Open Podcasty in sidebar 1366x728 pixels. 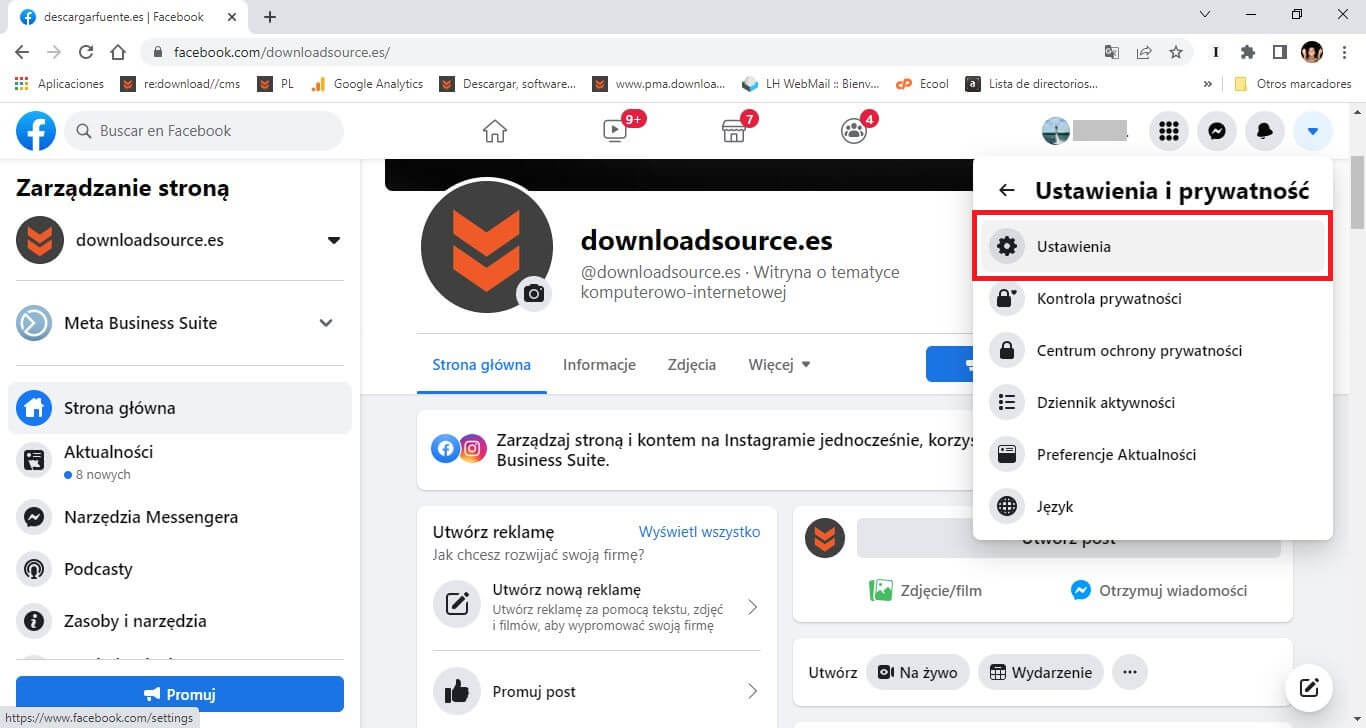pos(180,569)
